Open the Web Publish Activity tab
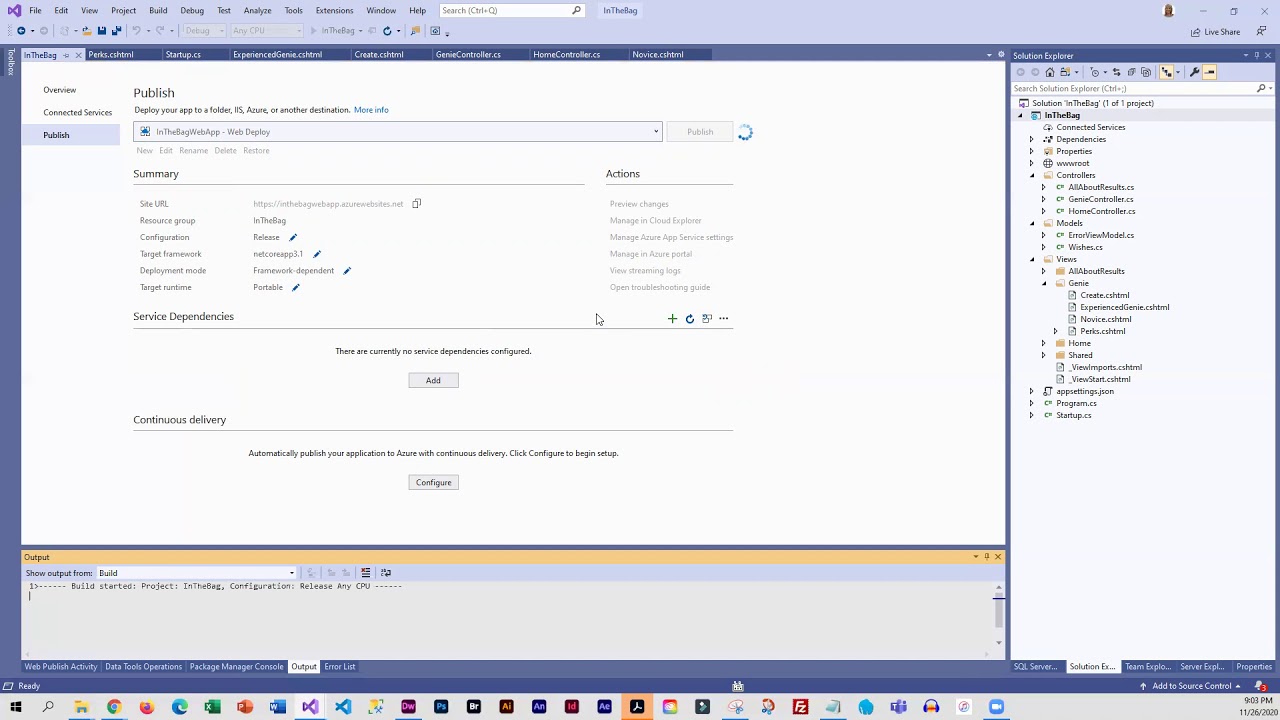This screenshot has width=1280, height=720. point(61,667)
